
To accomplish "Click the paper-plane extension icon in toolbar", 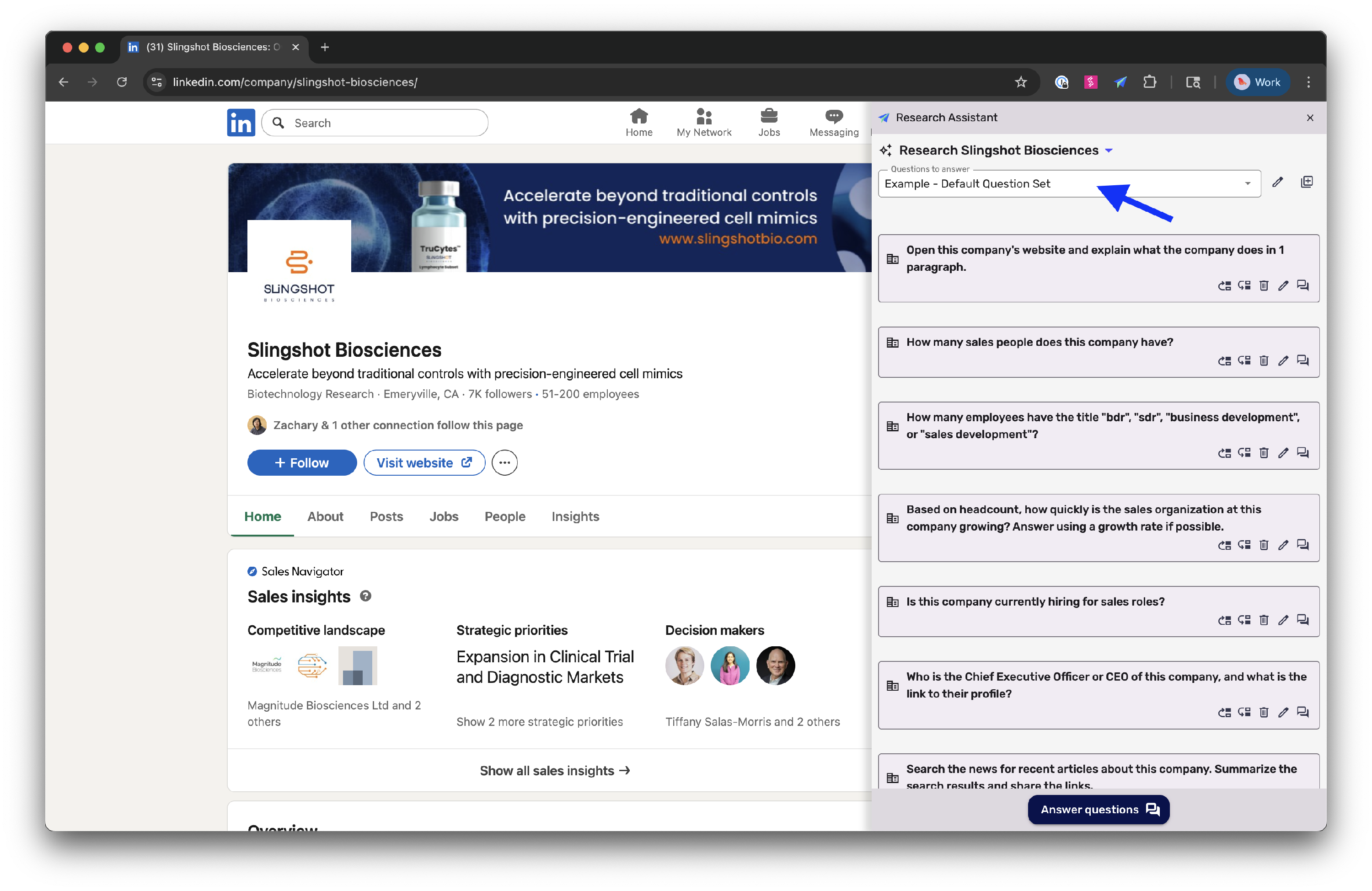I will coord(1120,82).
